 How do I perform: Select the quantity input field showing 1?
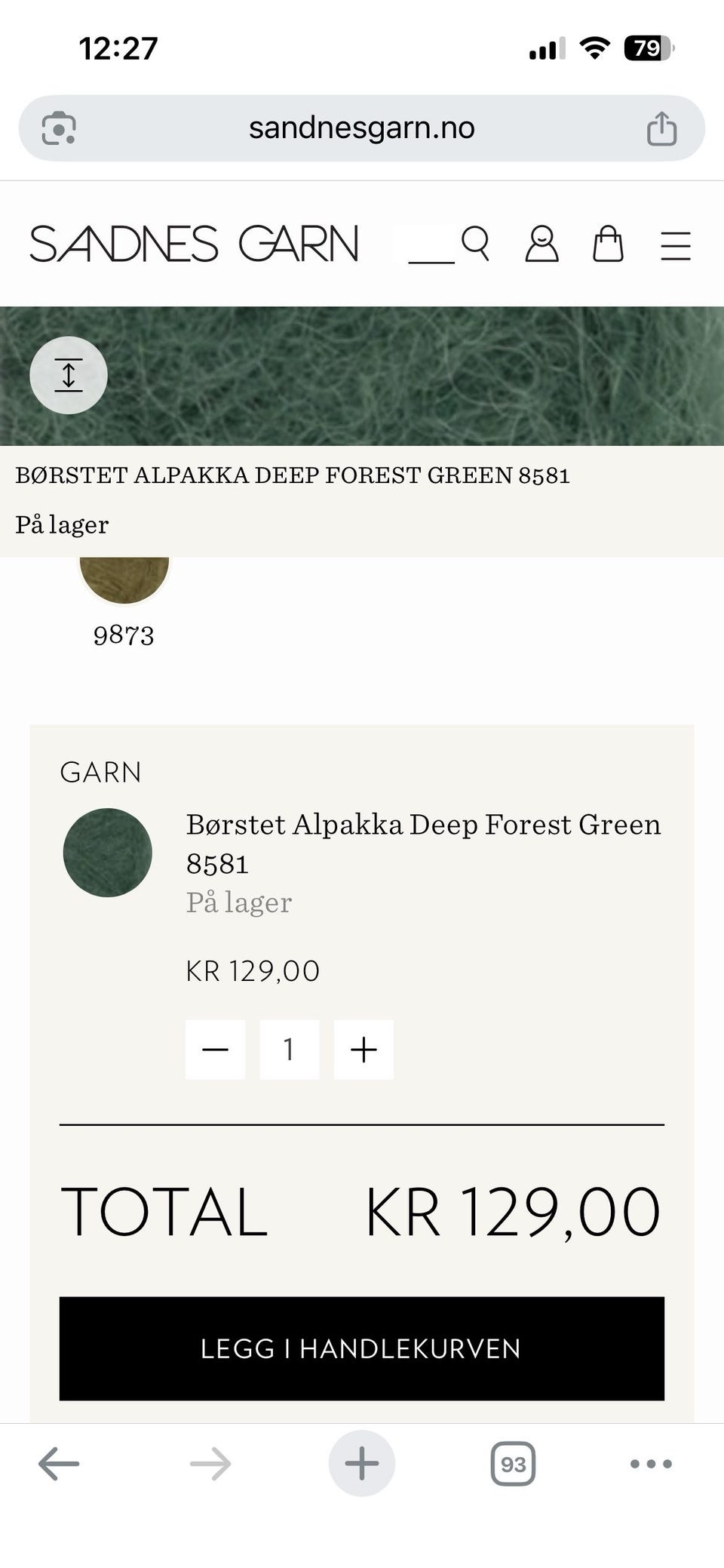[289, 1049]
